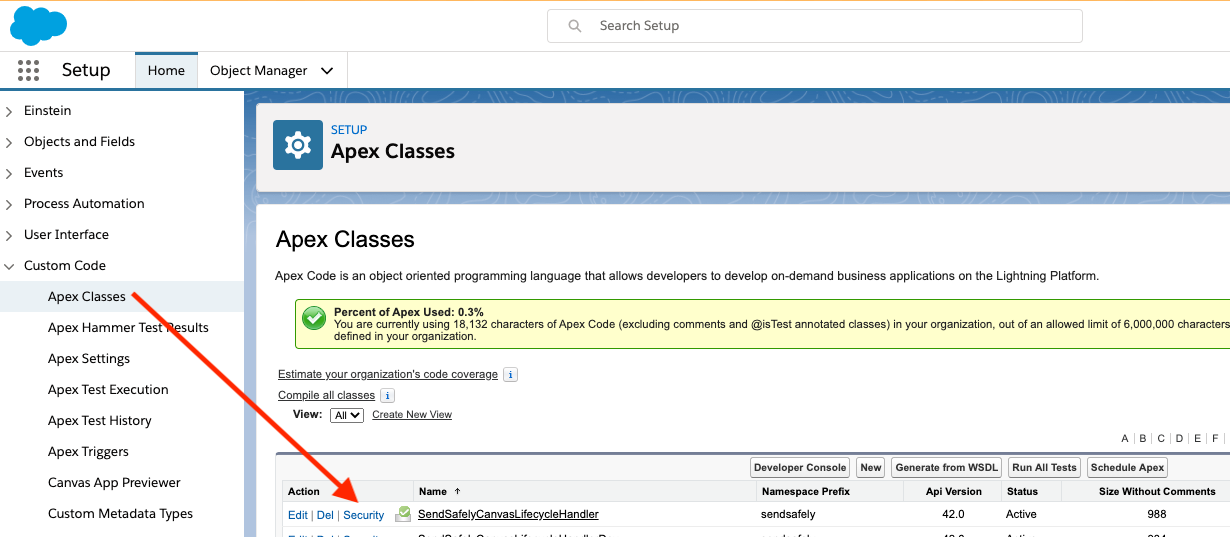Open Canvas App Previewer
This screenshot has height=537, width=1230.
(x=114, y=482)
